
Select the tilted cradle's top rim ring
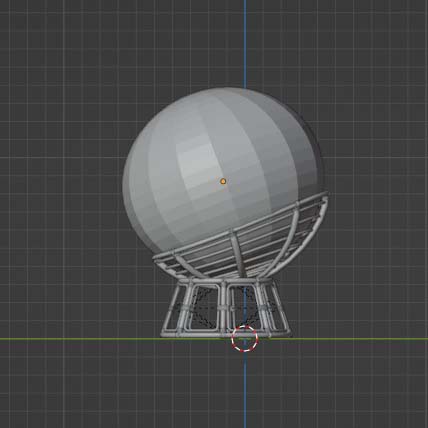[241, 226]
